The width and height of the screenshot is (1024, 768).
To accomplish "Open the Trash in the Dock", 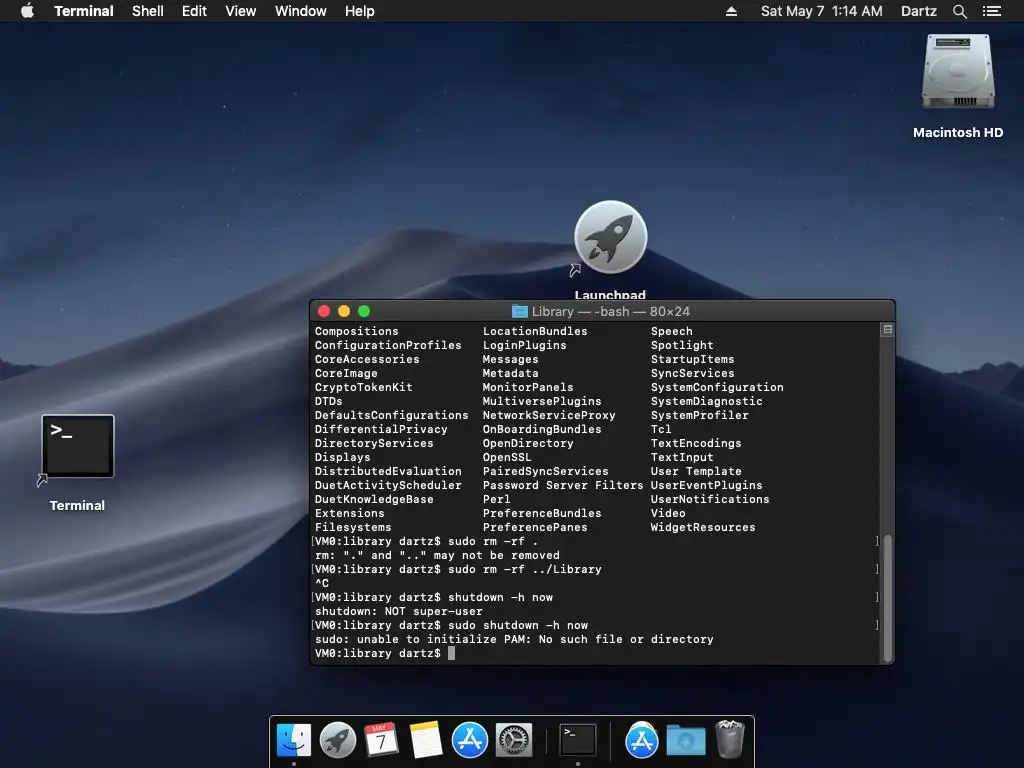I will (x=729, y=739).
